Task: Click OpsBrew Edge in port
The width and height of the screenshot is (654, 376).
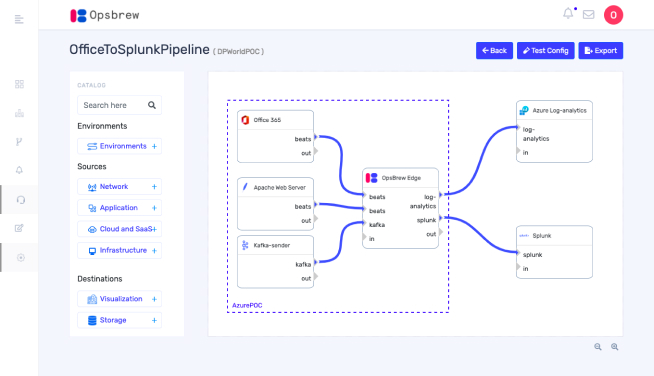Action: (365, 237)
